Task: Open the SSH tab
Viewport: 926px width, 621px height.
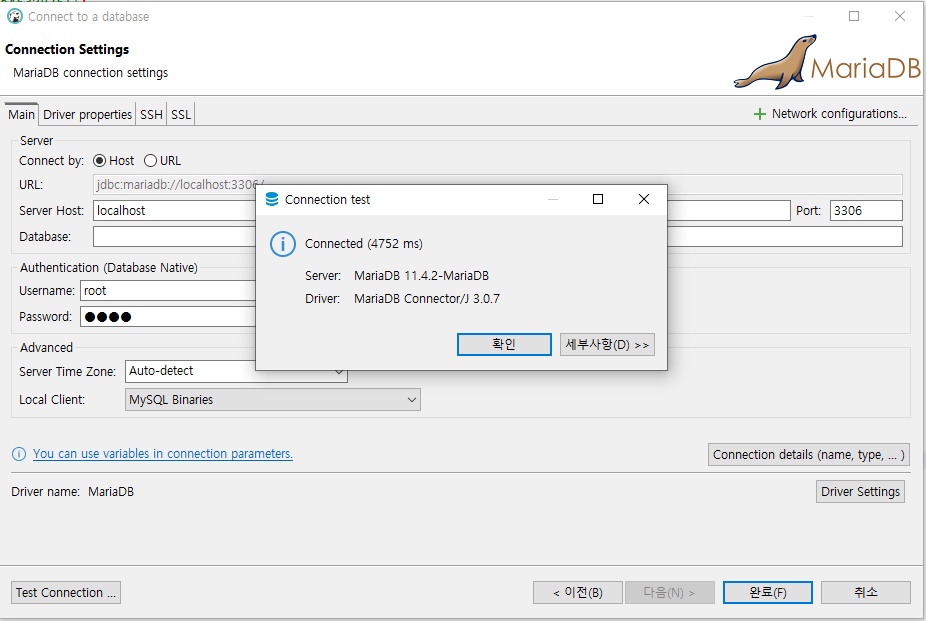Action: [151, 115]
